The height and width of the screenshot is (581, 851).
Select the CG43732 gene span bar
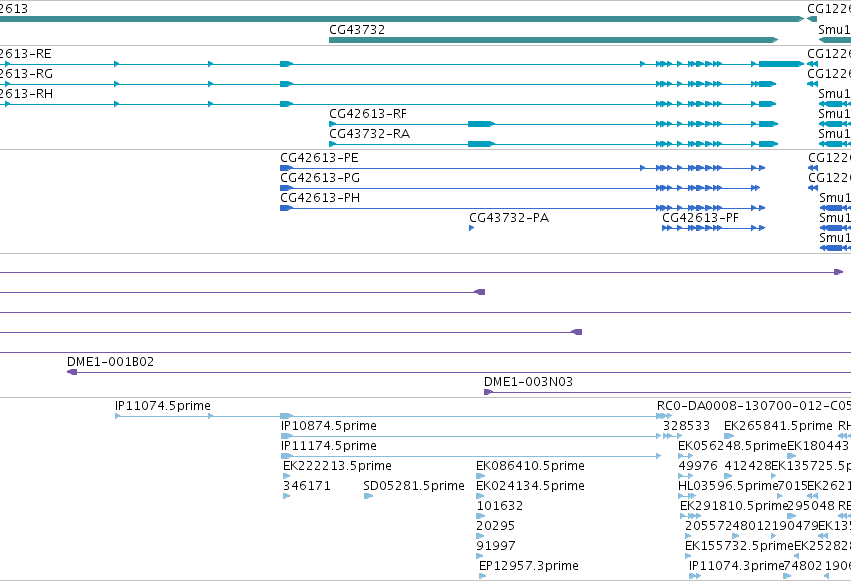pos(553,40)
